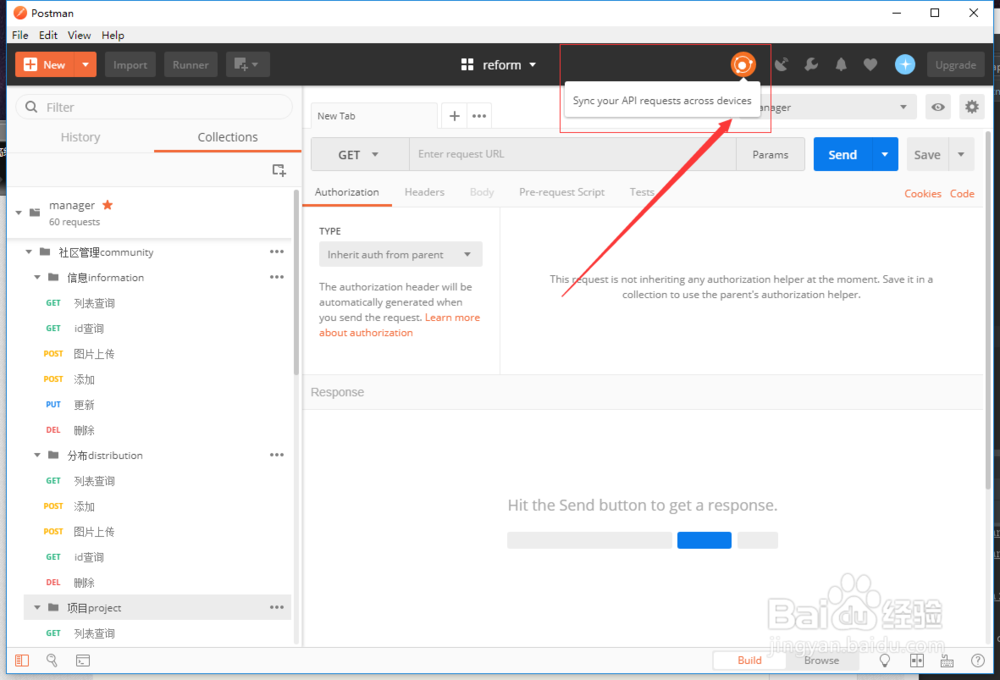
Task: Open the Help question mark icon
Action: pos(978,660)
